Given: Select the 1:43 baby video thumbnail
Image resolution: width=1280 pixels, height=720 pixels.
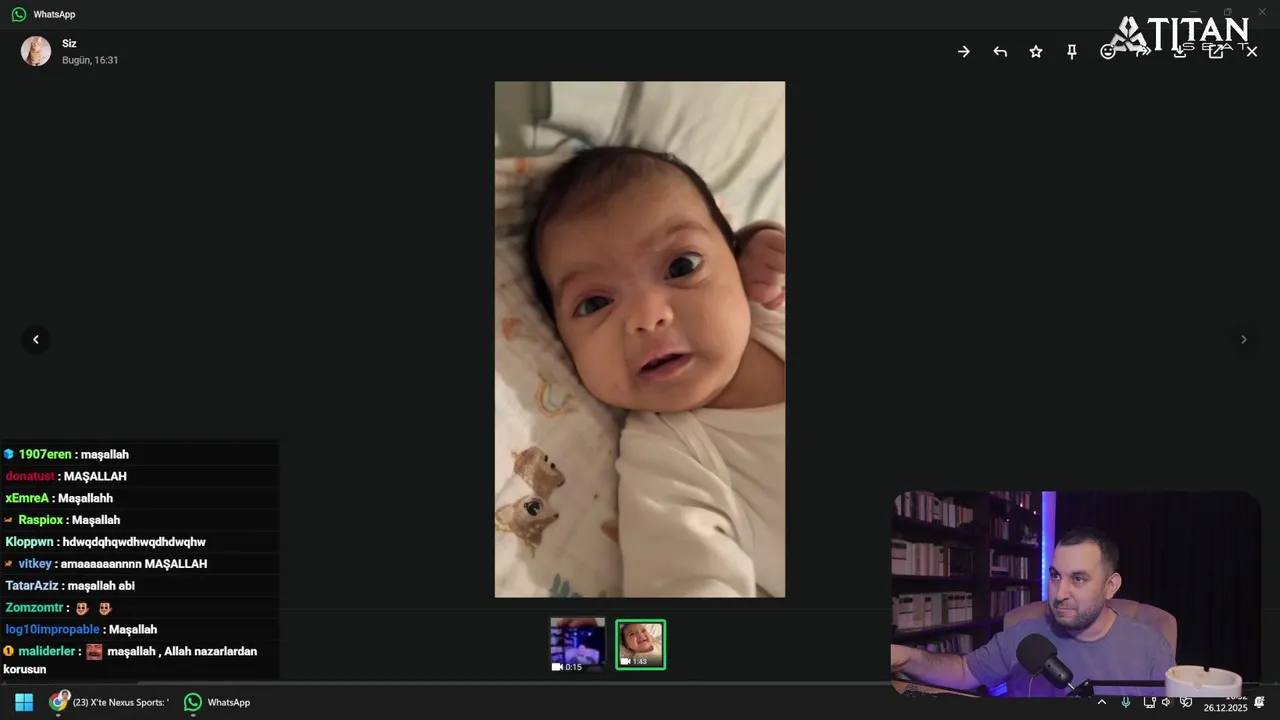Looking at the screenshot, I should pyautogui.click(x=640, y=645).
